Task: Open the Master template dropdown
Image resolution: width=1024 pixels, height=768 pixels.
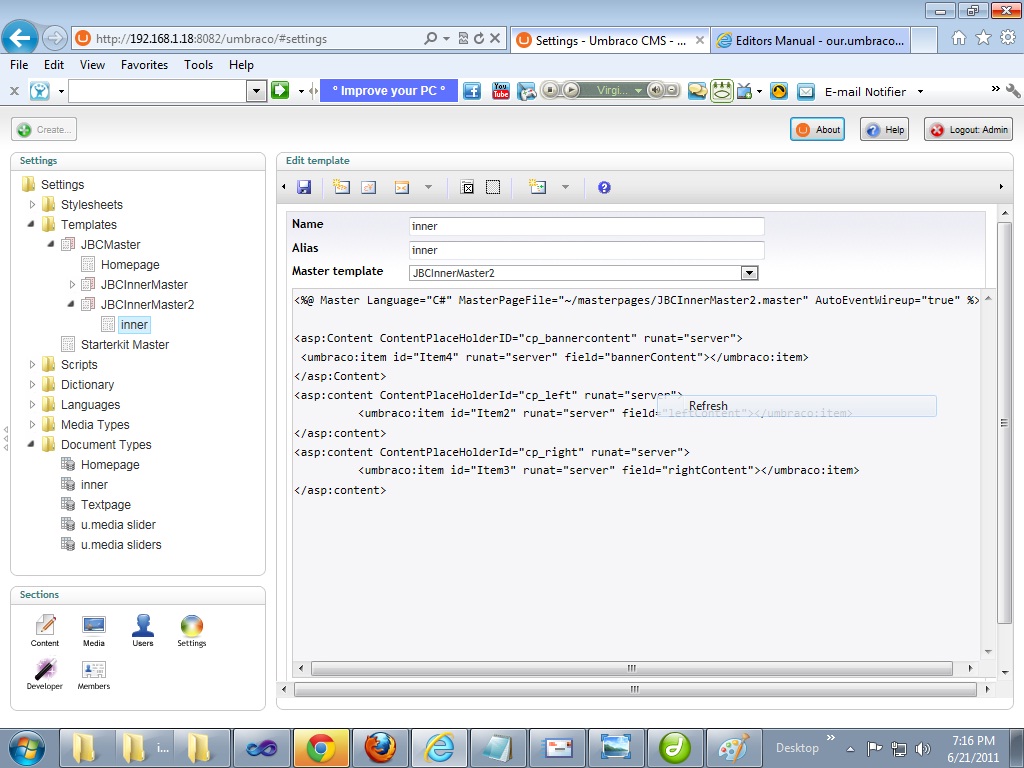Action: click(x=749, y=273)
